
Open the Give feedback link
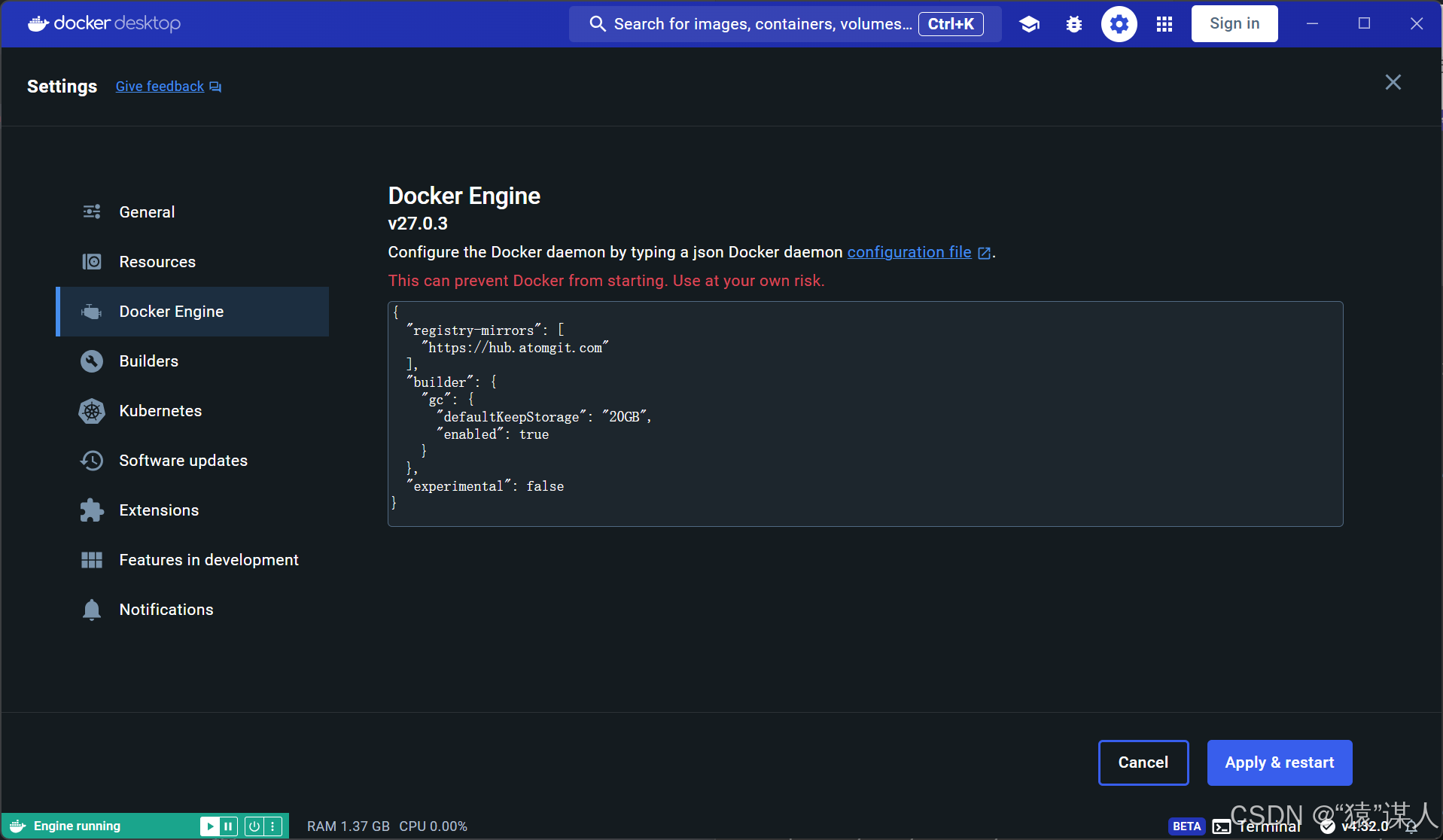click(168, 87)
